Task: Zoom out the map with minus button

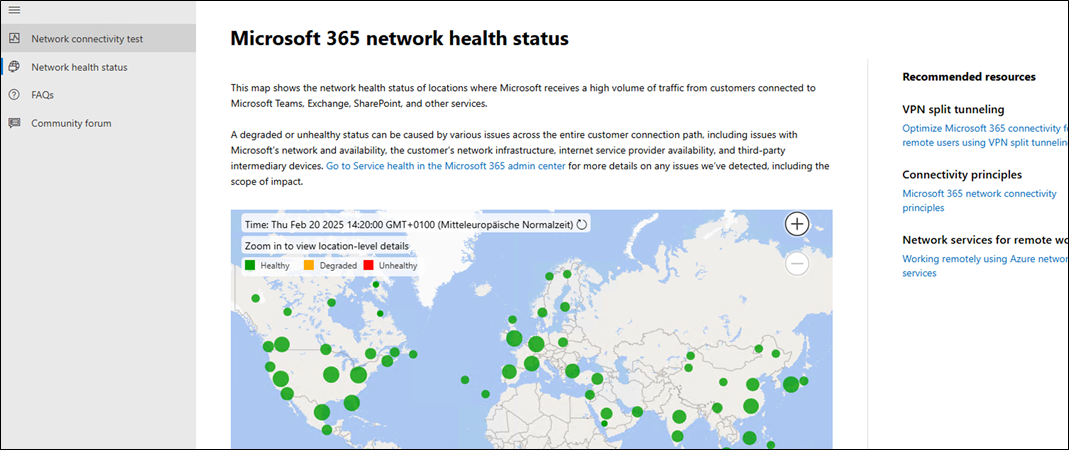Action: tap(797, 263)
